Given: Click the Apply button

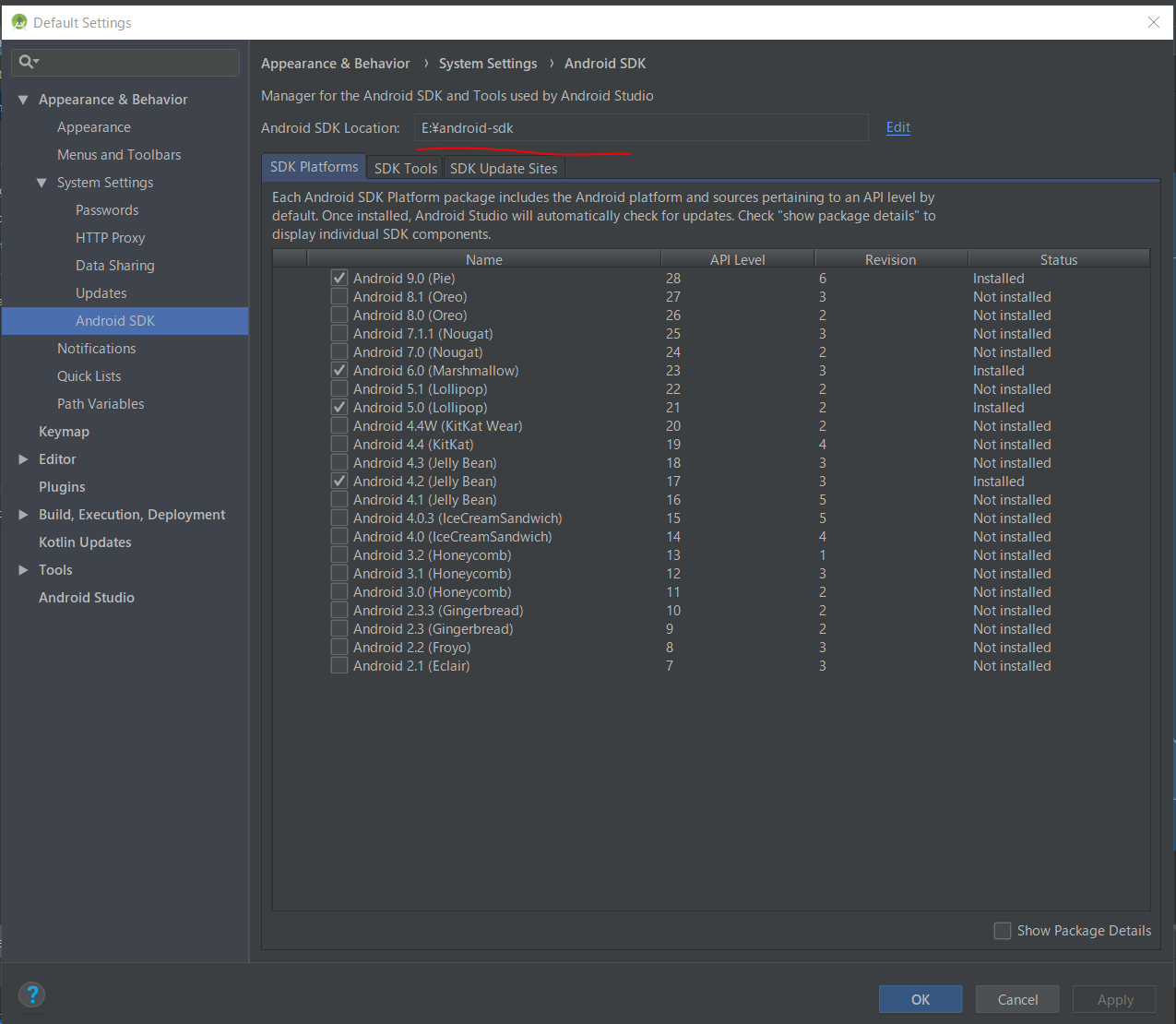Looking at the screenshot, I should click(x=1115, y=999).
